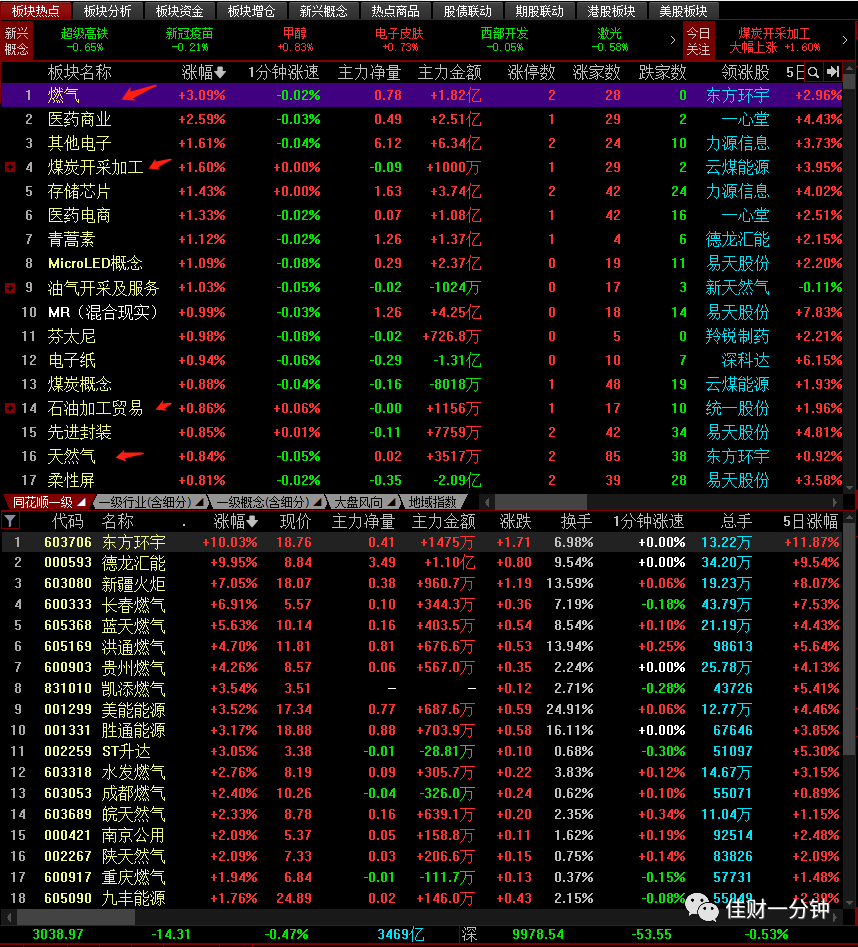Image resolution: width=858 pixels, height=947 pixels.
Task: Open the 美股板块 tab
Action: [x=683, y=11]
